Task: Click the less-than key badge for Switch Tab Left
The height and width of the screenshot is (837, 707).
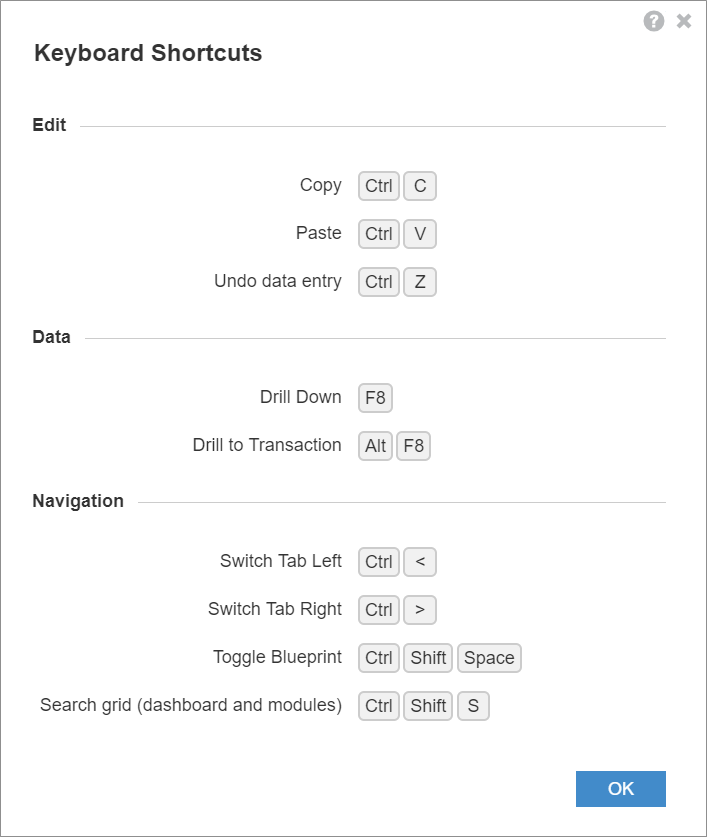Action: pos(420,562)
